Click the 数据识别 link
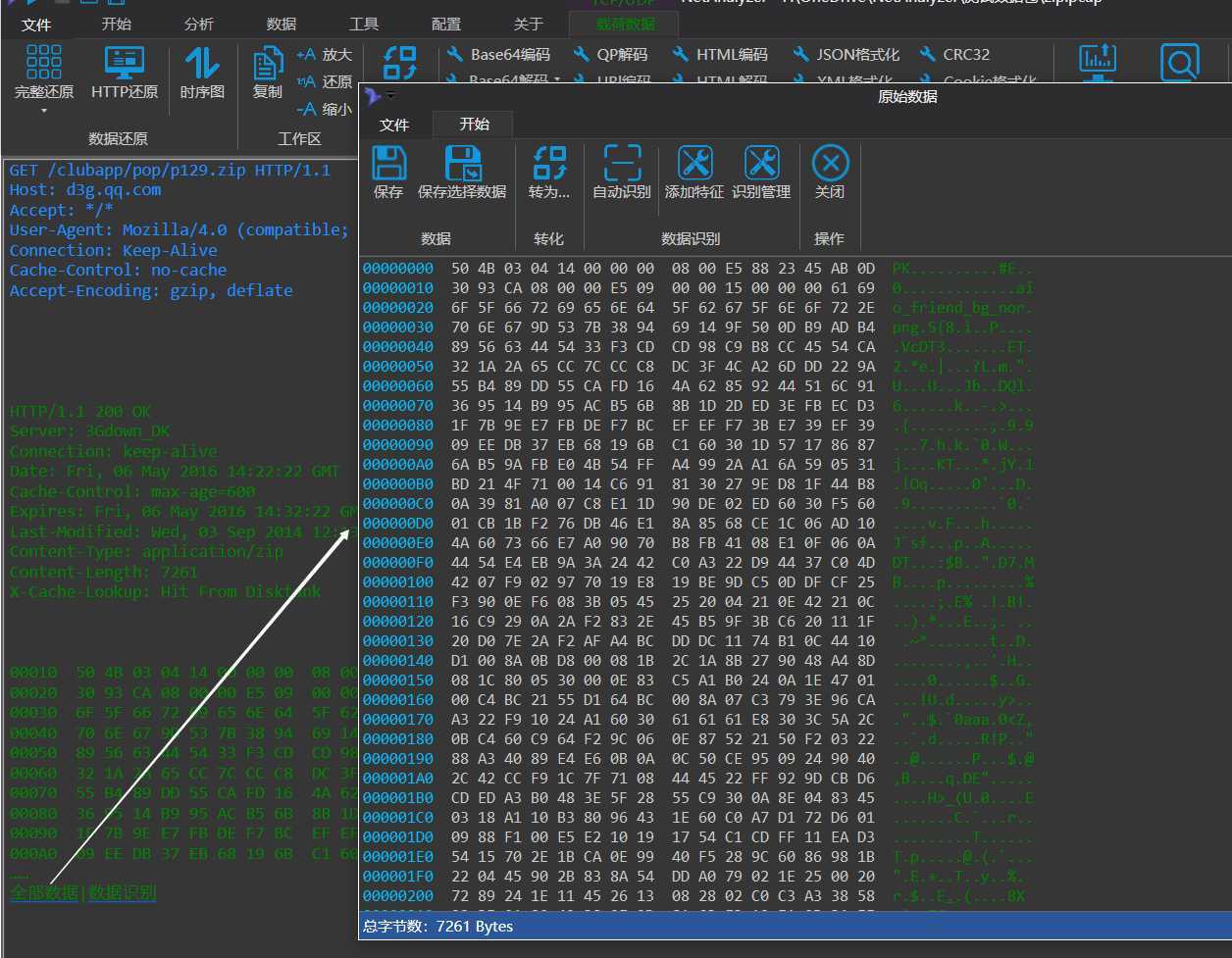1232x958 pixels. pos(122,892)
